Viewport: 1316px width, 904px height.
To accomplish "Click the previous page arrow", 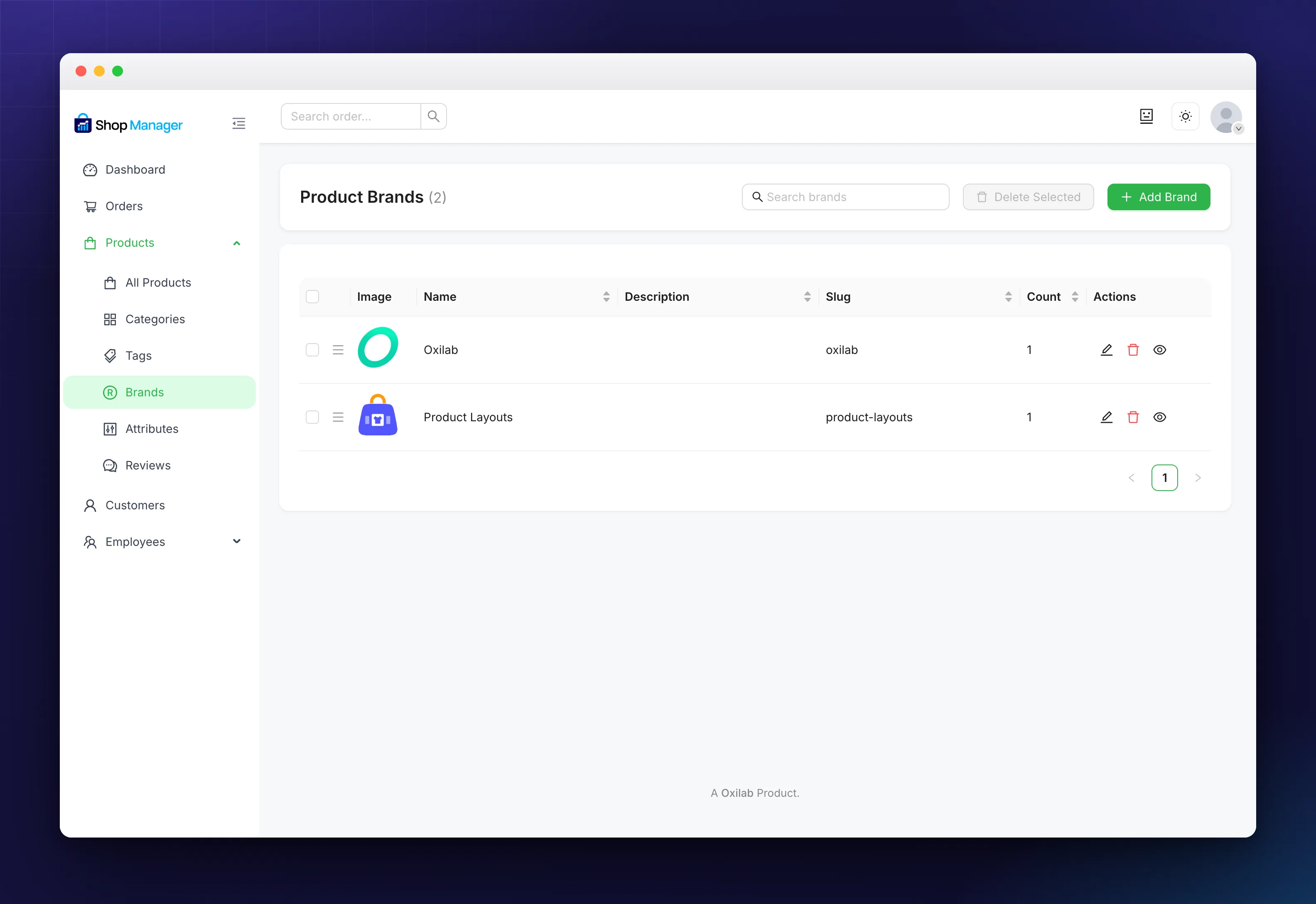I will pyautogui.click(x=1132, y=478).
